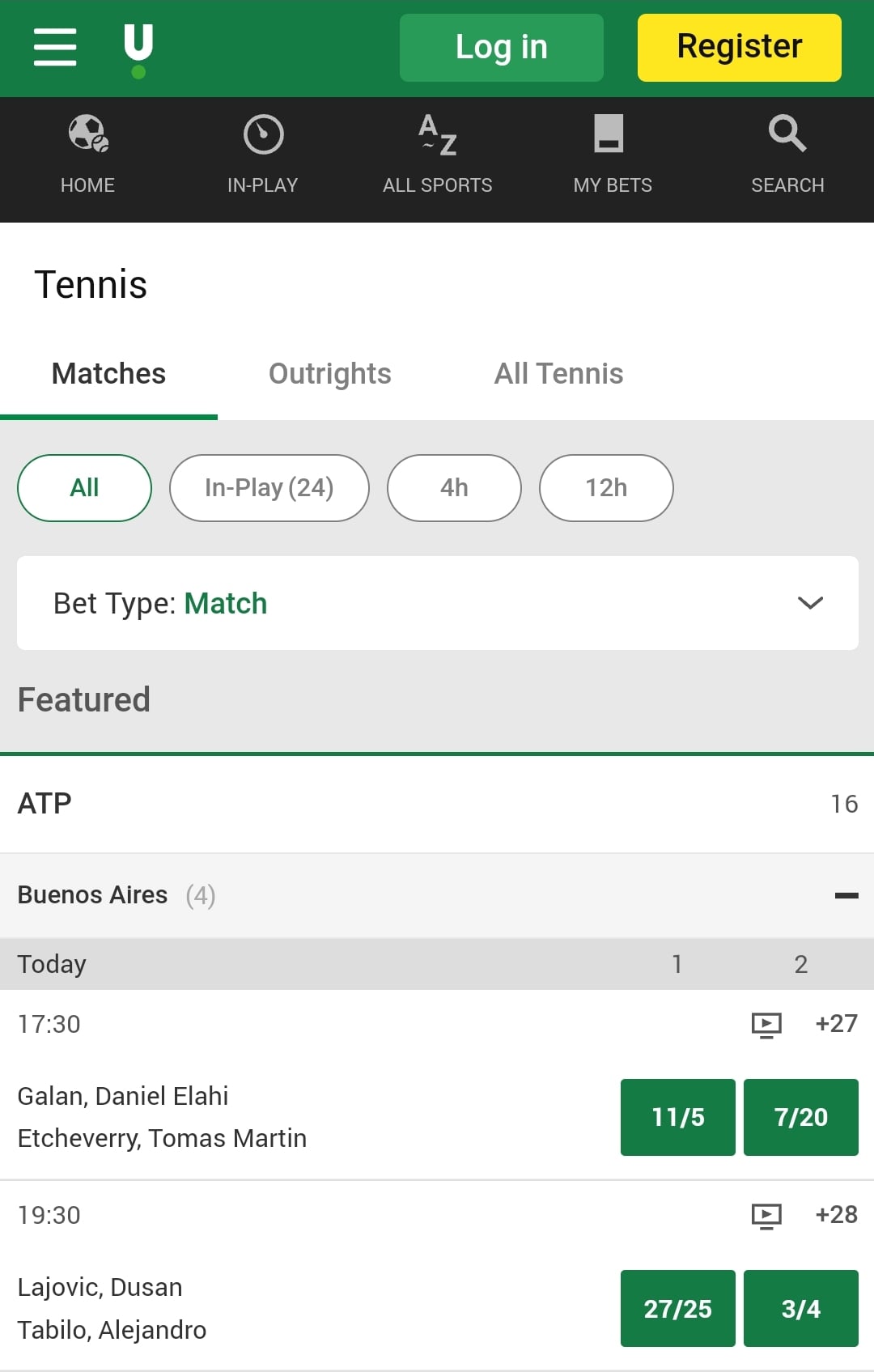This screenshot has height=1372, width=874.
Task: Click the Log in button
Action: (501, 47)
